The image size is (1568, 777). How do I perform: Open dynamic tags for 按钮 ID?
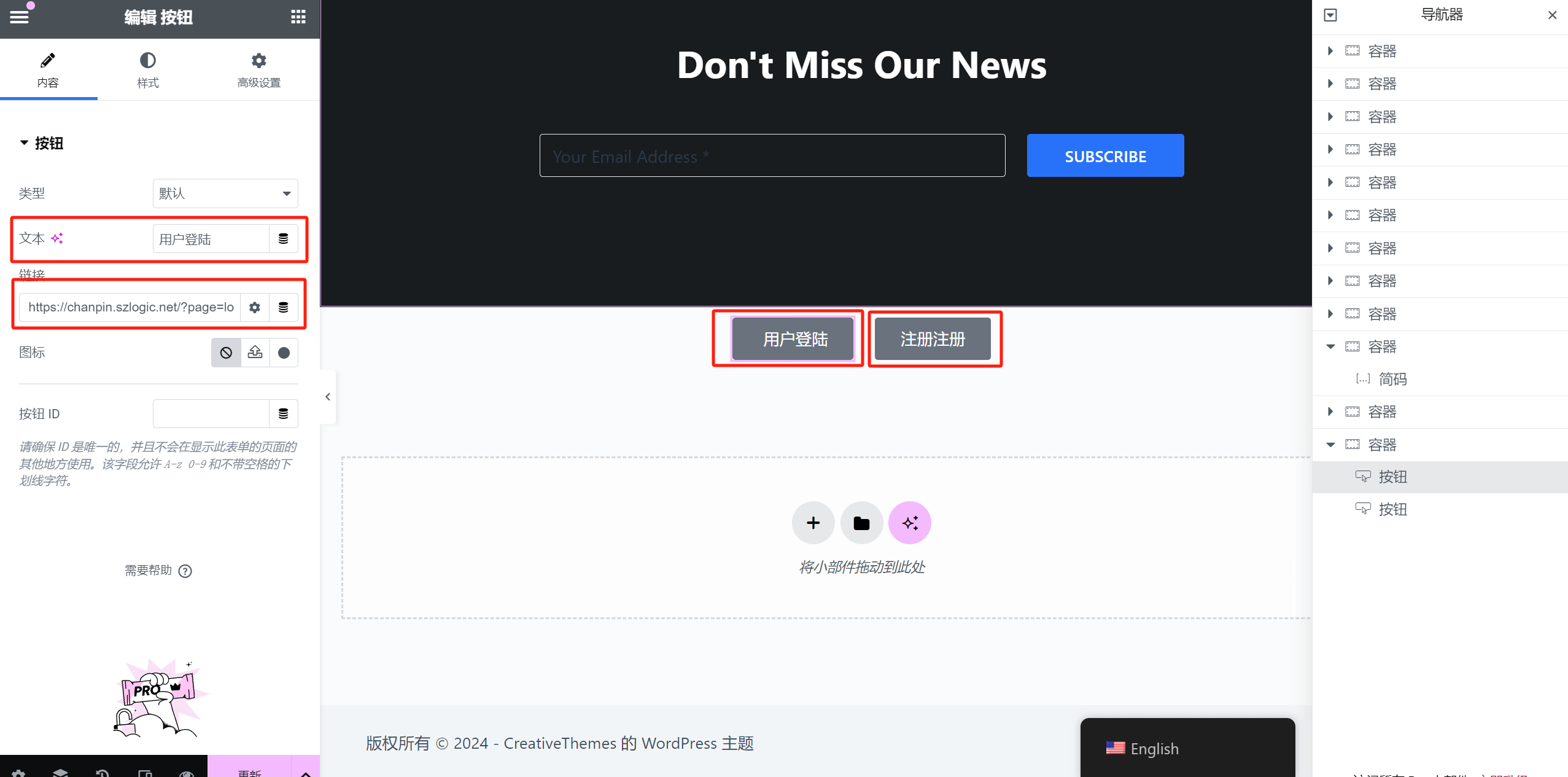(x=284, y=413)
